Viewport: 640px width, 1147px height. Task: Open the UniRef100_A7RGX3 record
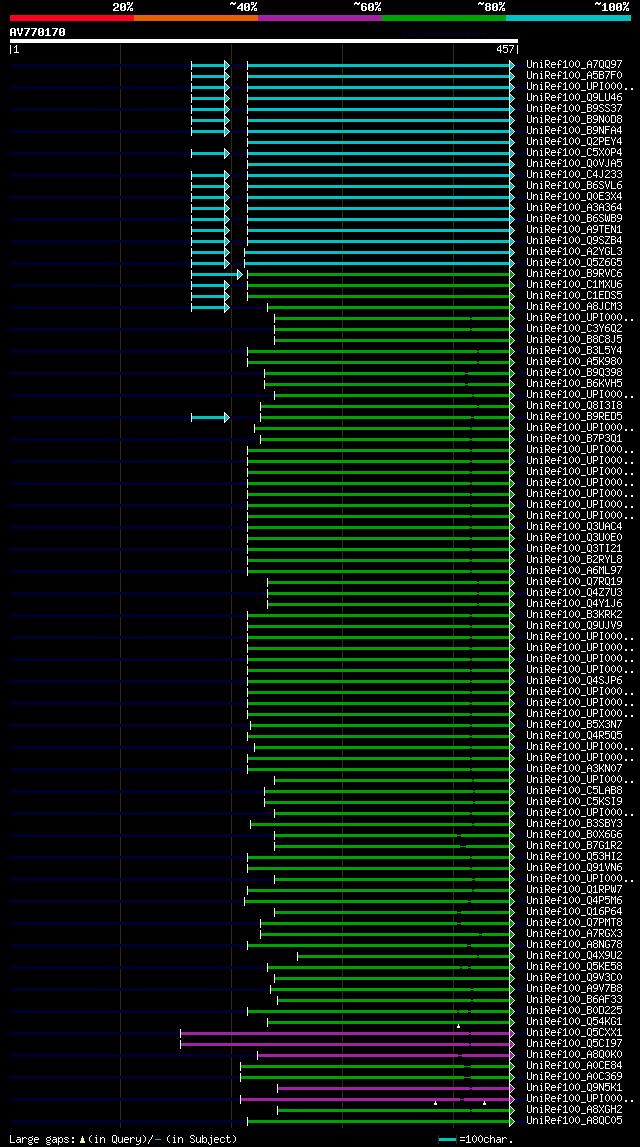[574, 934]
